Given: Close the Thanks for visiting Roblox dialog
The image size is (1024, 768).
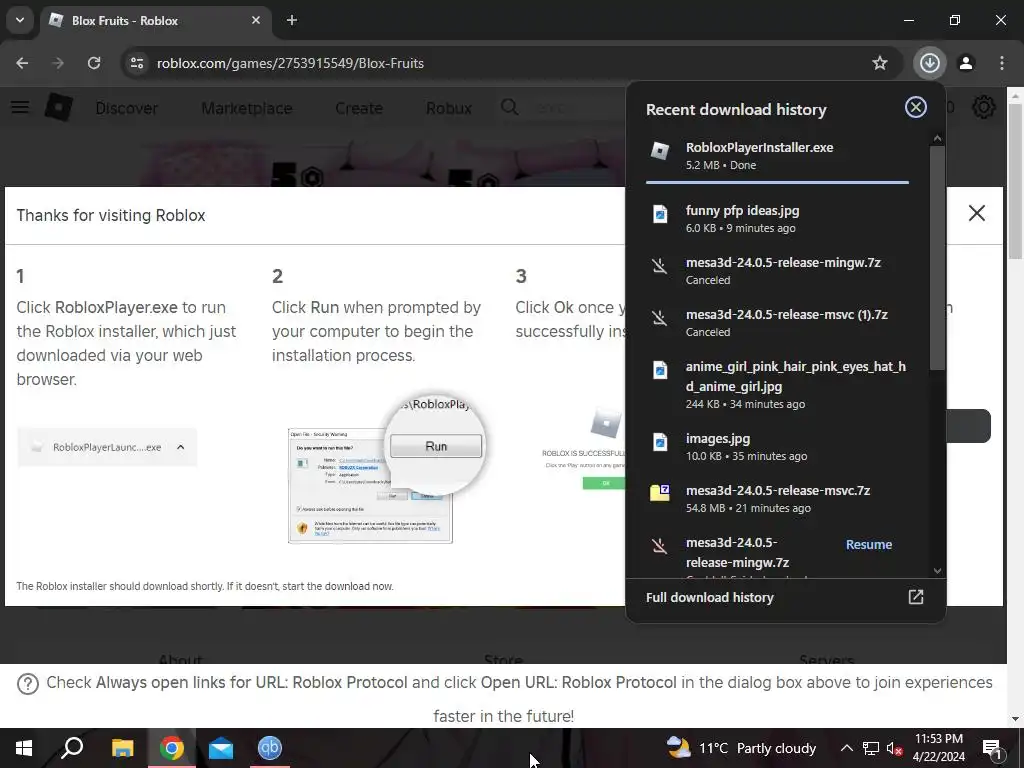Looking at the screenshot, I should 976,213.
